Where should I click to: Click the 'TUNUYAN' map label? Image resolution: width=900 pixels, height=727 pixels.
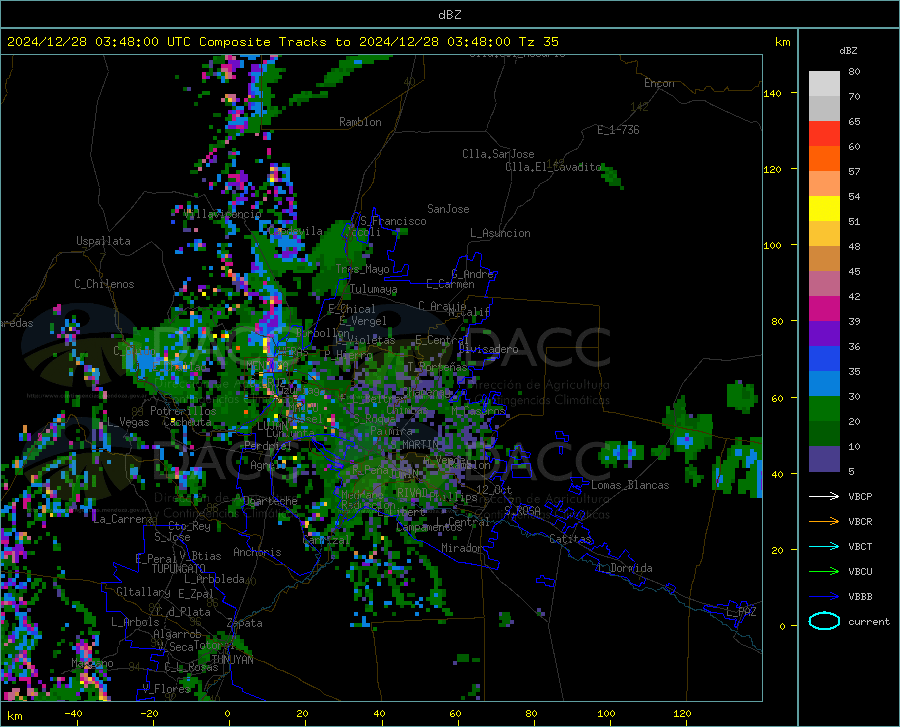[232, 659]
